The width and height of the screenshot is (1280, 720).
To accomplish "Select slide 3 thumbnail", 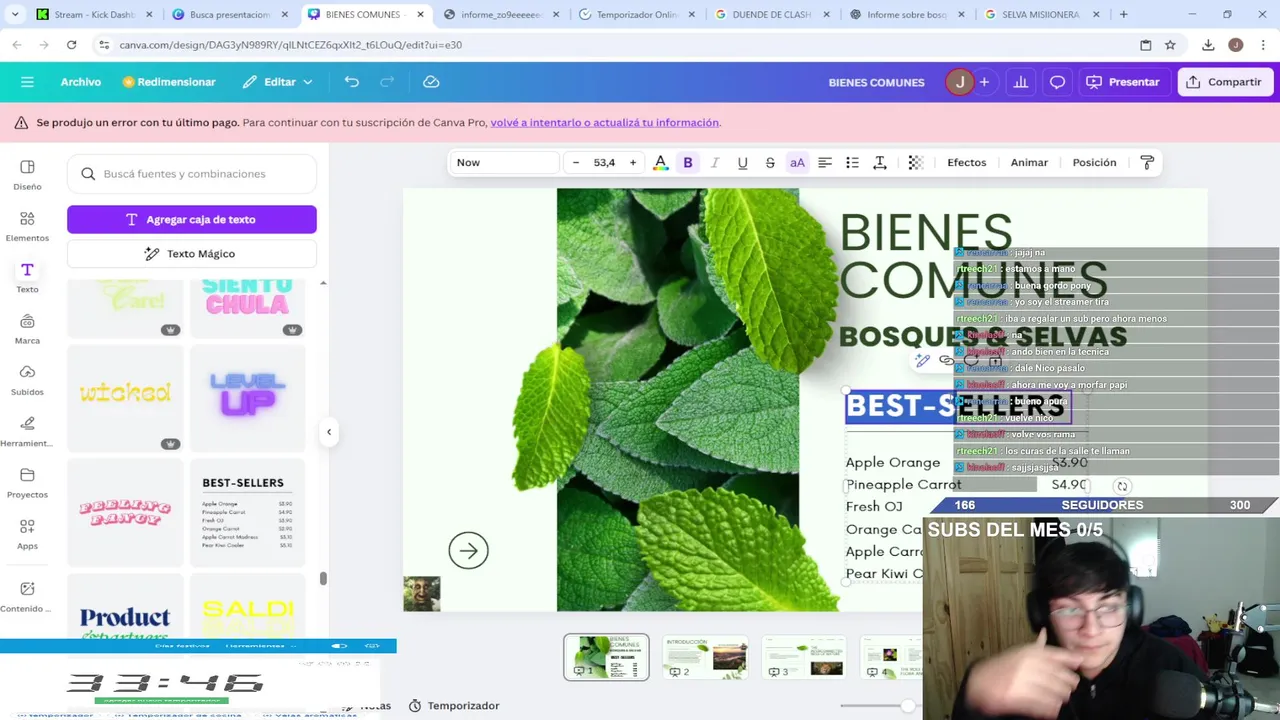I will [804, 657].
